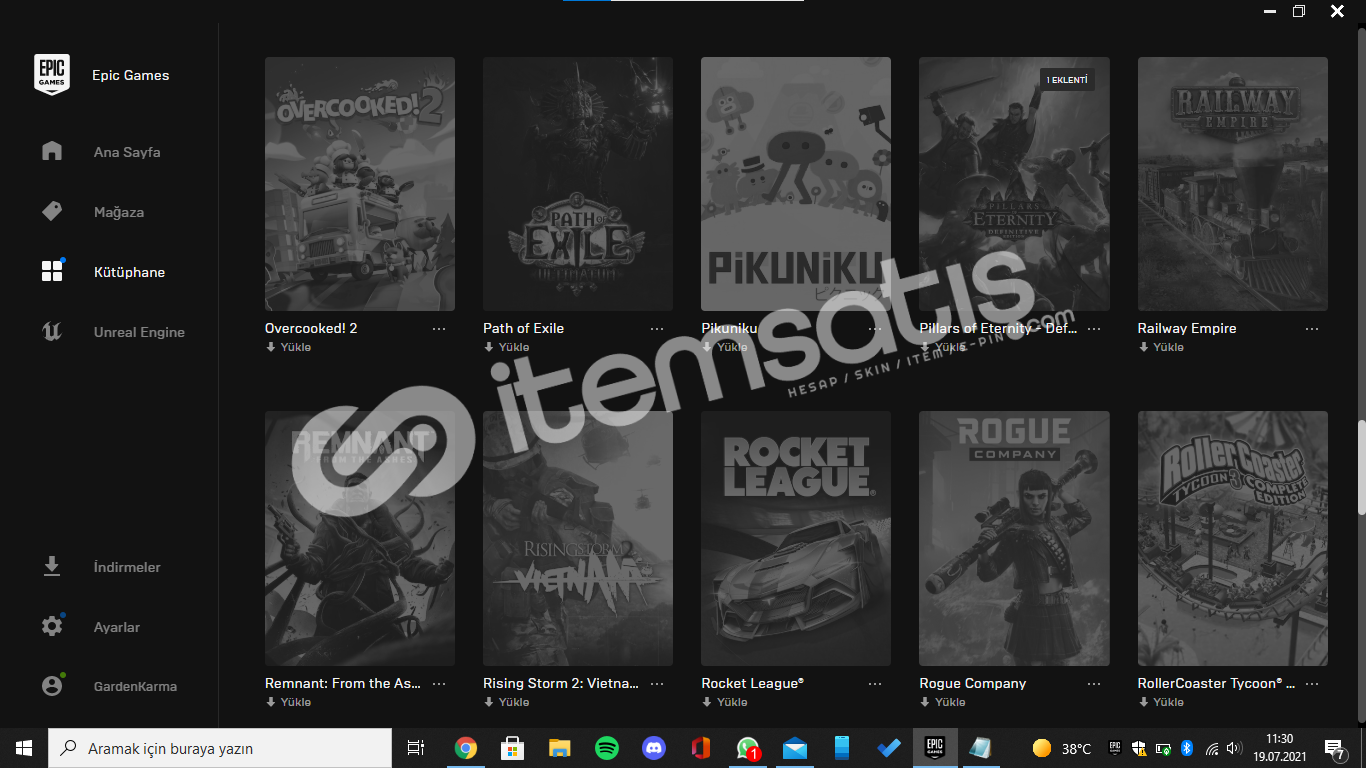The height and width of the screenshot is (768, 1366).
Task: Open File Explorer from taskbar
Action: click(559, 748)
